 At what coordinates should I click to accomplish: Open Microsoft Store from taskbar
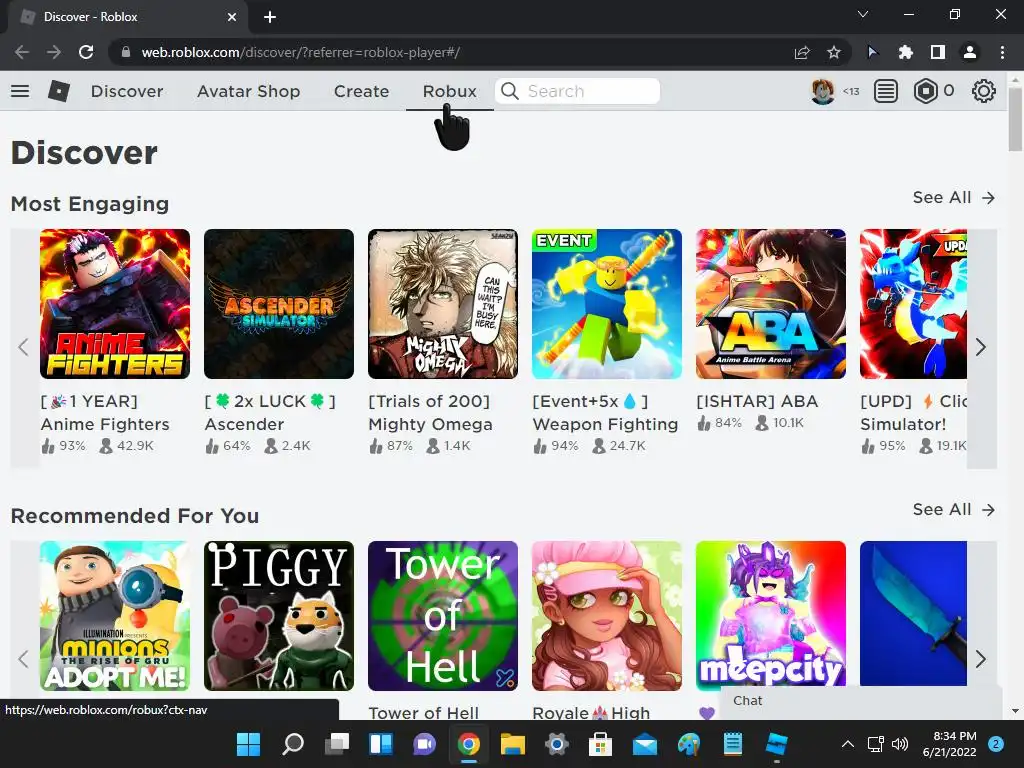[x=600, y=744]
